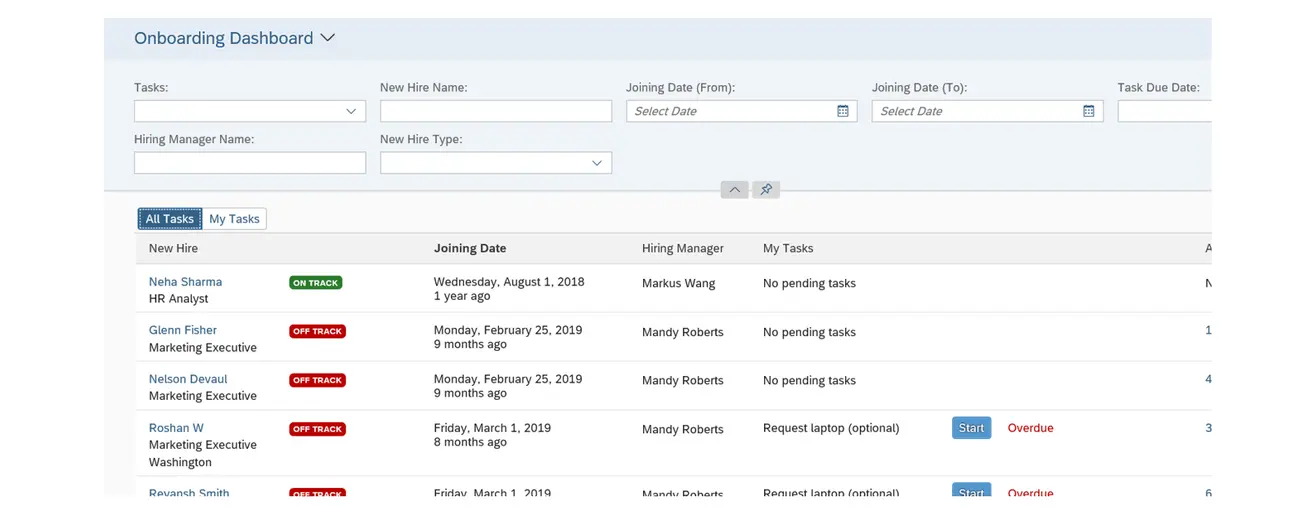Focus the Hiring Manager Name input field
The height and width of the screenshot is (516, 1300).
pyautogui.click(x=249, y=163)
